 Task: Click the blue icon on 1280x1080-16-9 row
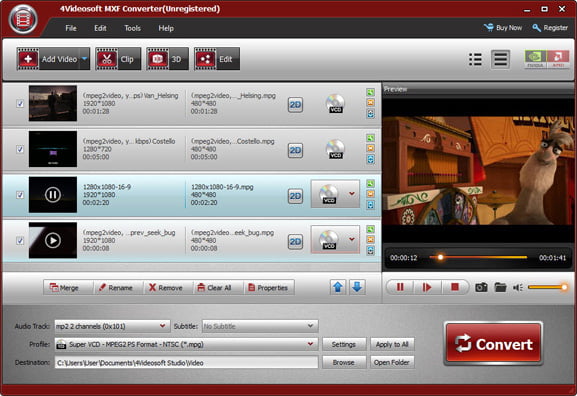371,205
